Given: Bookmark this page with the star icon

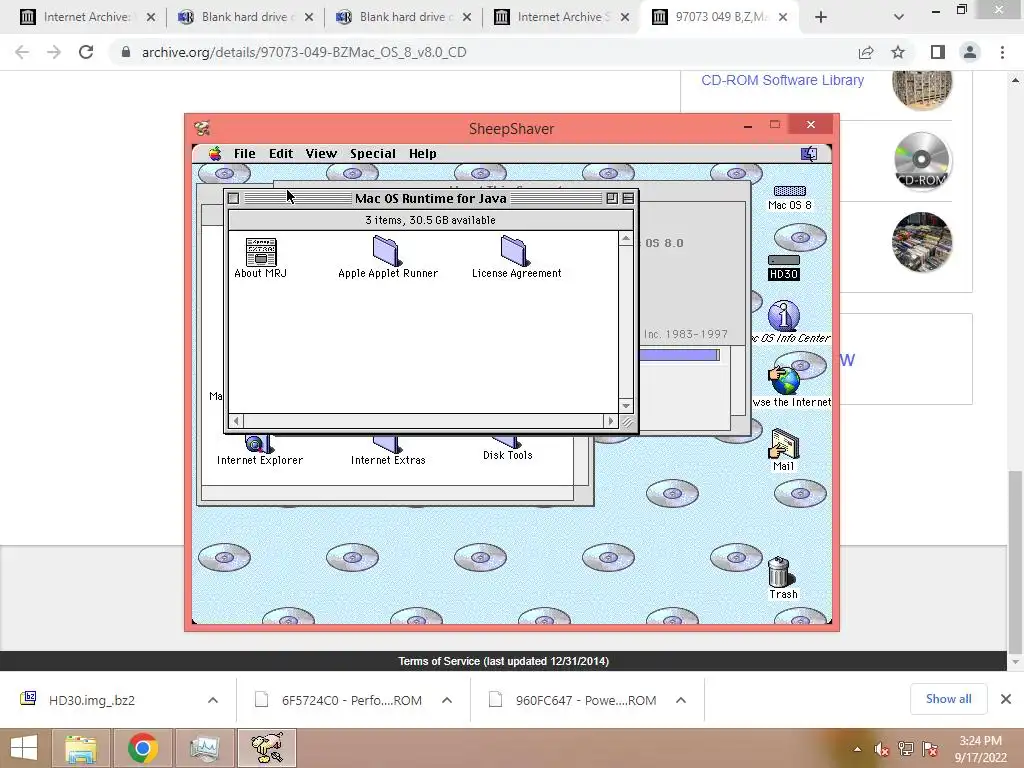Looking at the screenshot, I should pyautogui.click(x=898, y=52).
